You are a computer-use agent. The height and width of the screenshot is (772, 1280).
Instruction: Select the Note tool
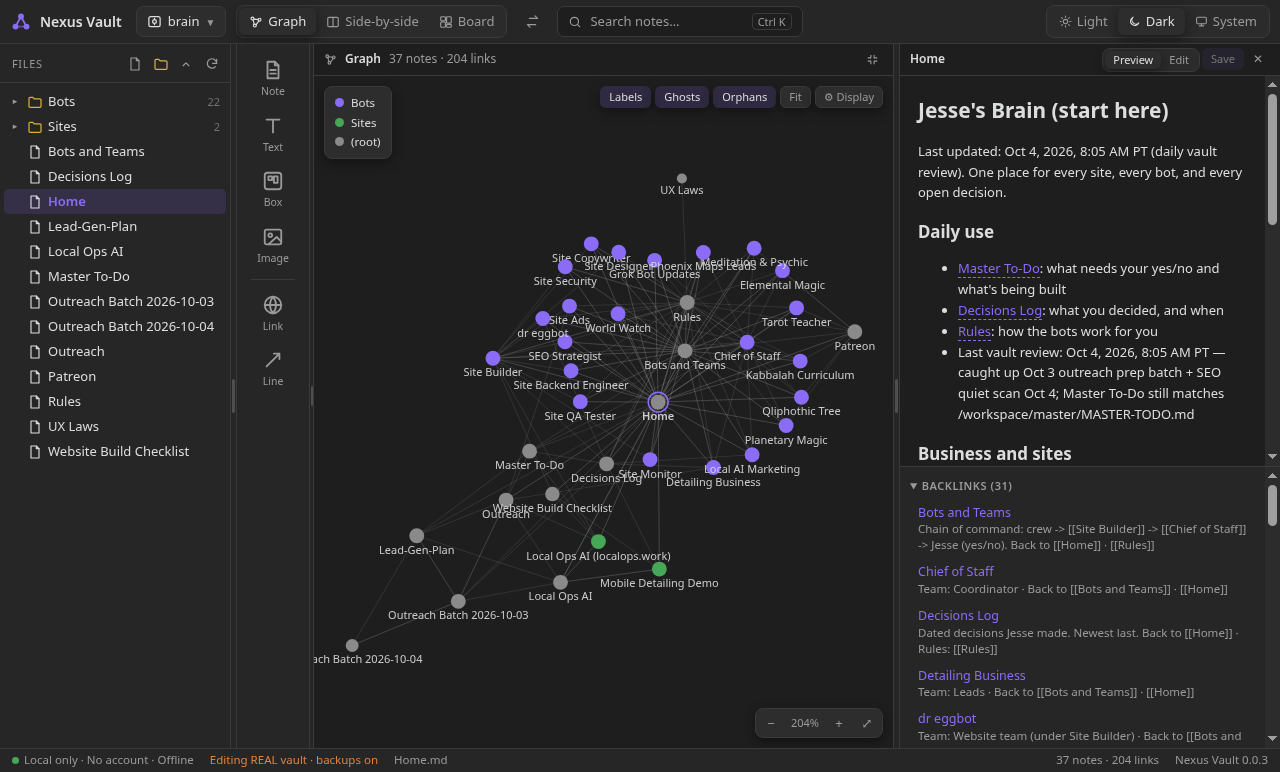click(273, 78)
